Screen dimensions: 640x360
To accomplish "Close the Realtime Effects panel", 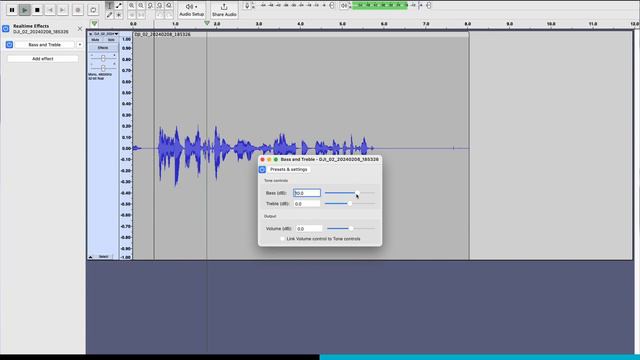I will pyautogui.click(x=80, y=29).
